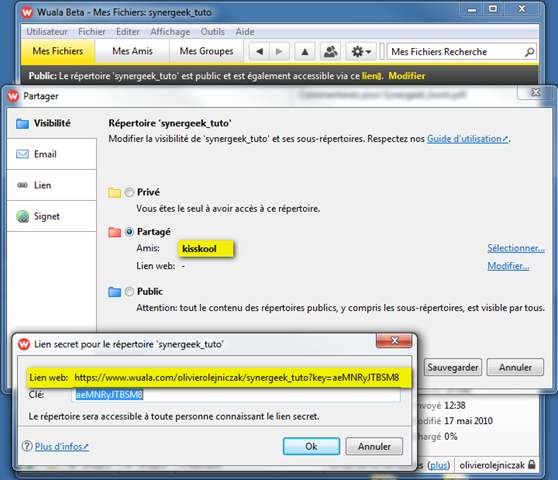
Task: Click the yellow Privé folder icon
Action: [115, 192]
